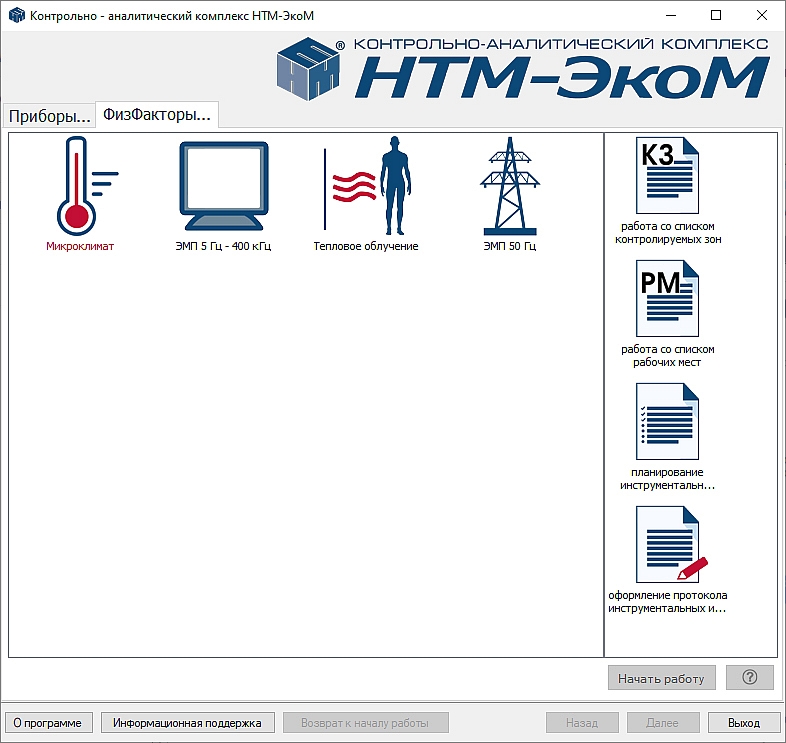Open the планирование checklist document icon

click(x=667, y=421)
